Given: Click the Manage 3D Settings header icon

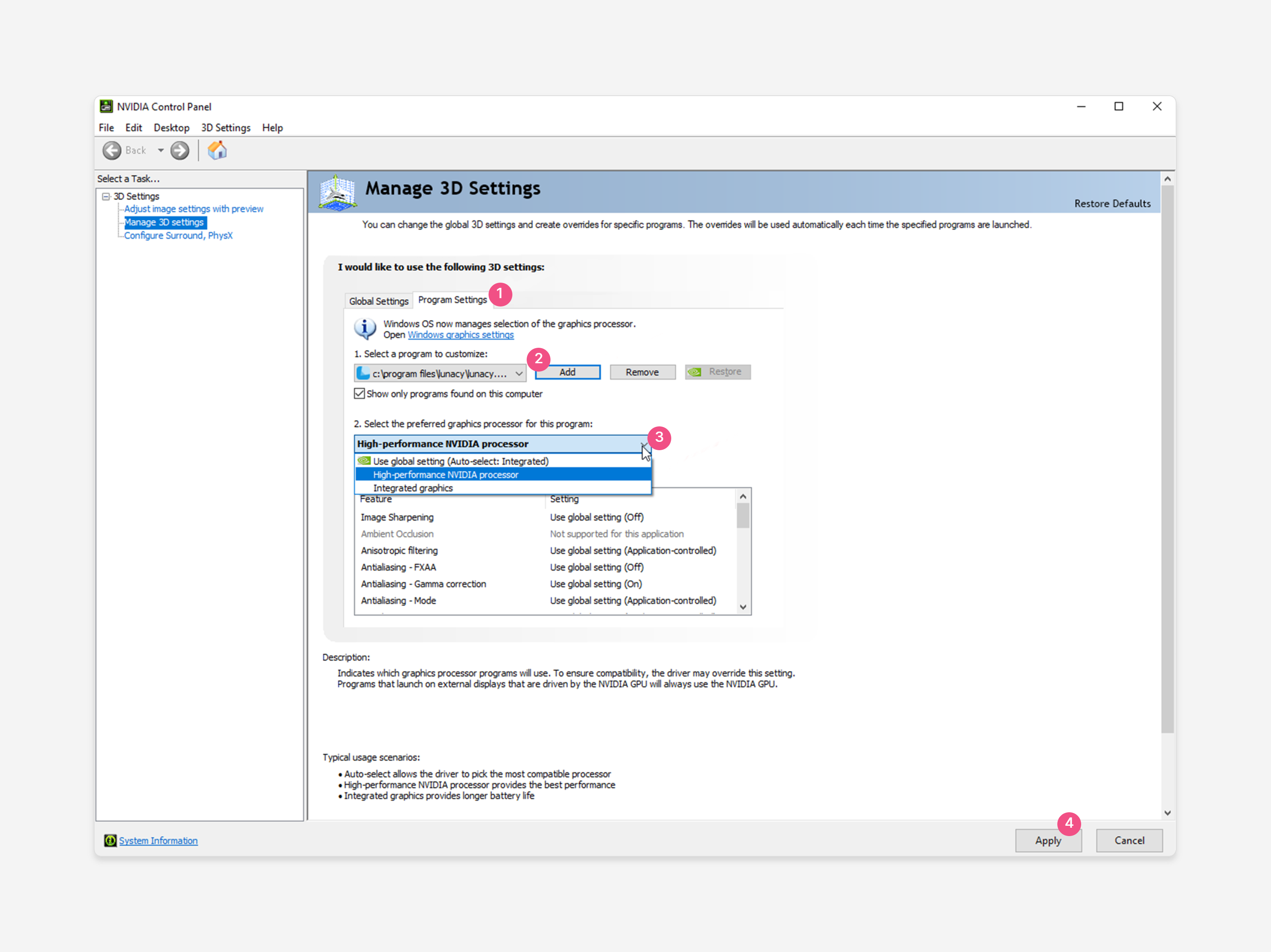Looking at the screenshot, I should 338,193.
